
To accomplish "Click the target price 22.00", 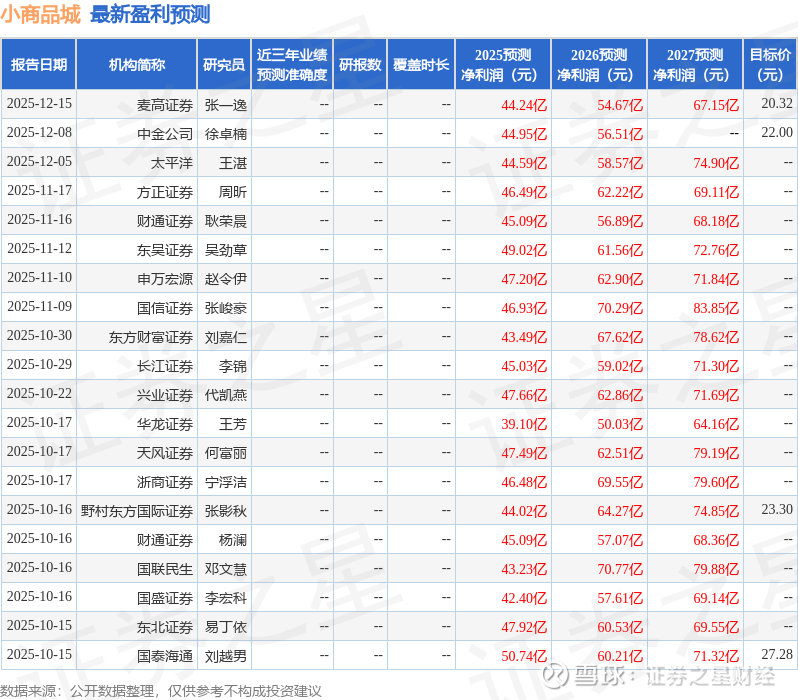I will pos(777,132).
